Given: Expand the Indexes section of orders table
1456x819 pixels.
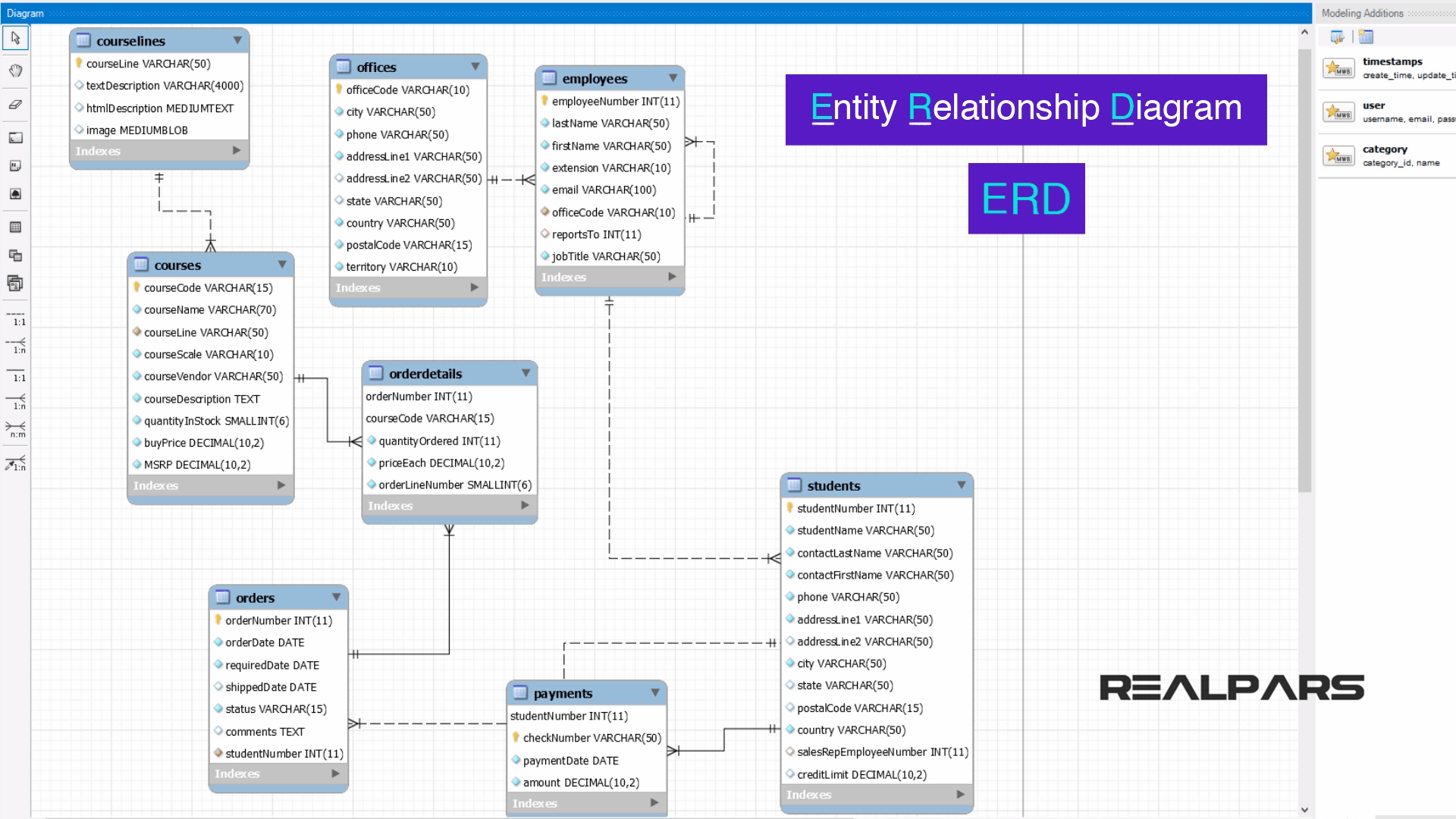Looking at the screenshot, I should point(336,773).
